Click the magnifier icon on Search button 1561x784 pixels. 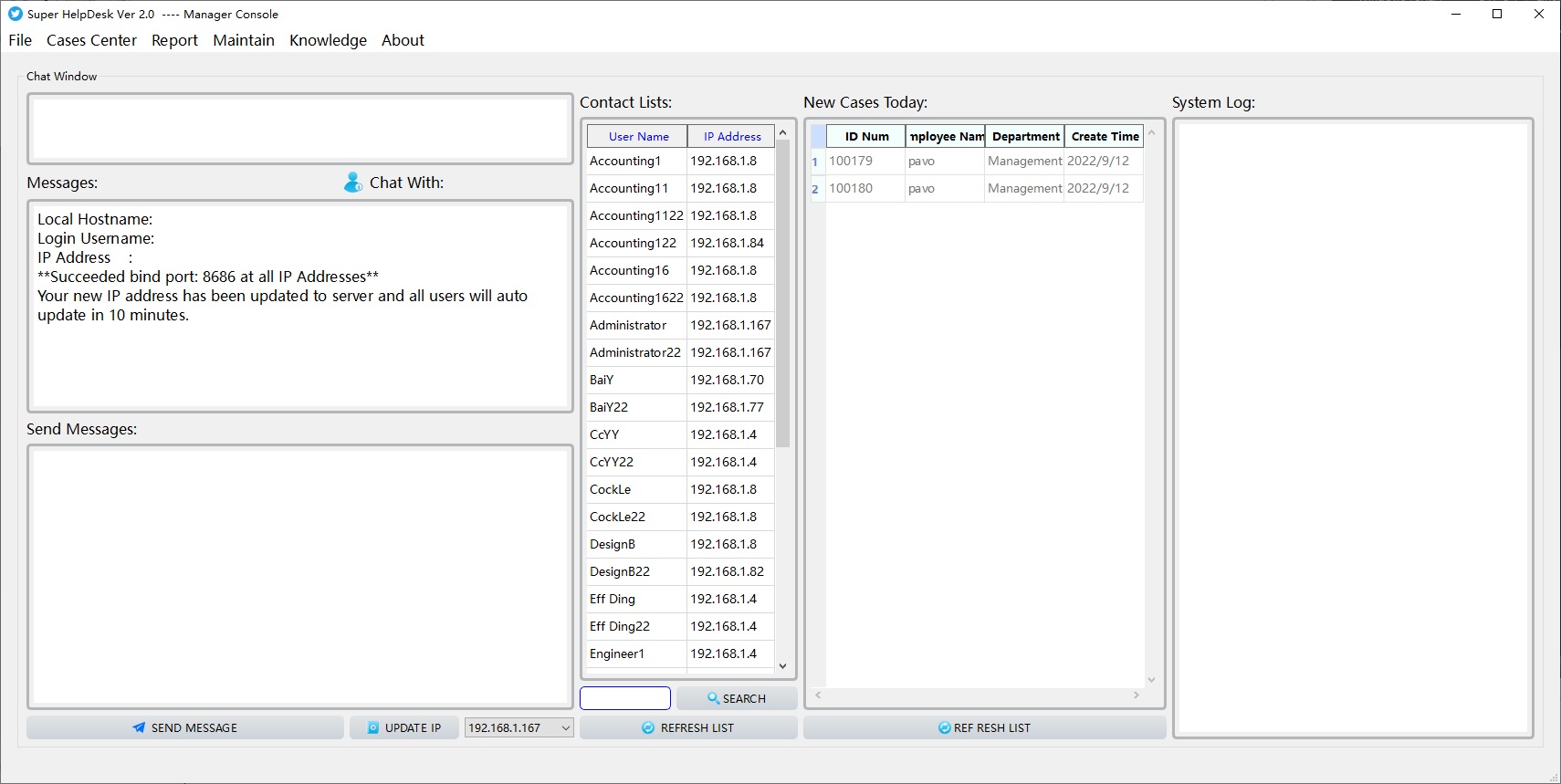[713, 698]
